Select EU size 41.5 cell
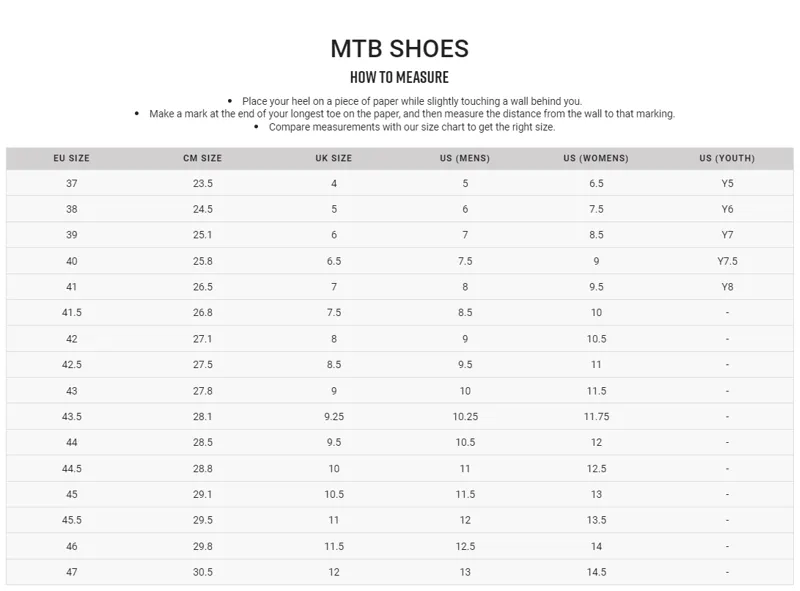800x591 pixels. (x=72, y=313)
